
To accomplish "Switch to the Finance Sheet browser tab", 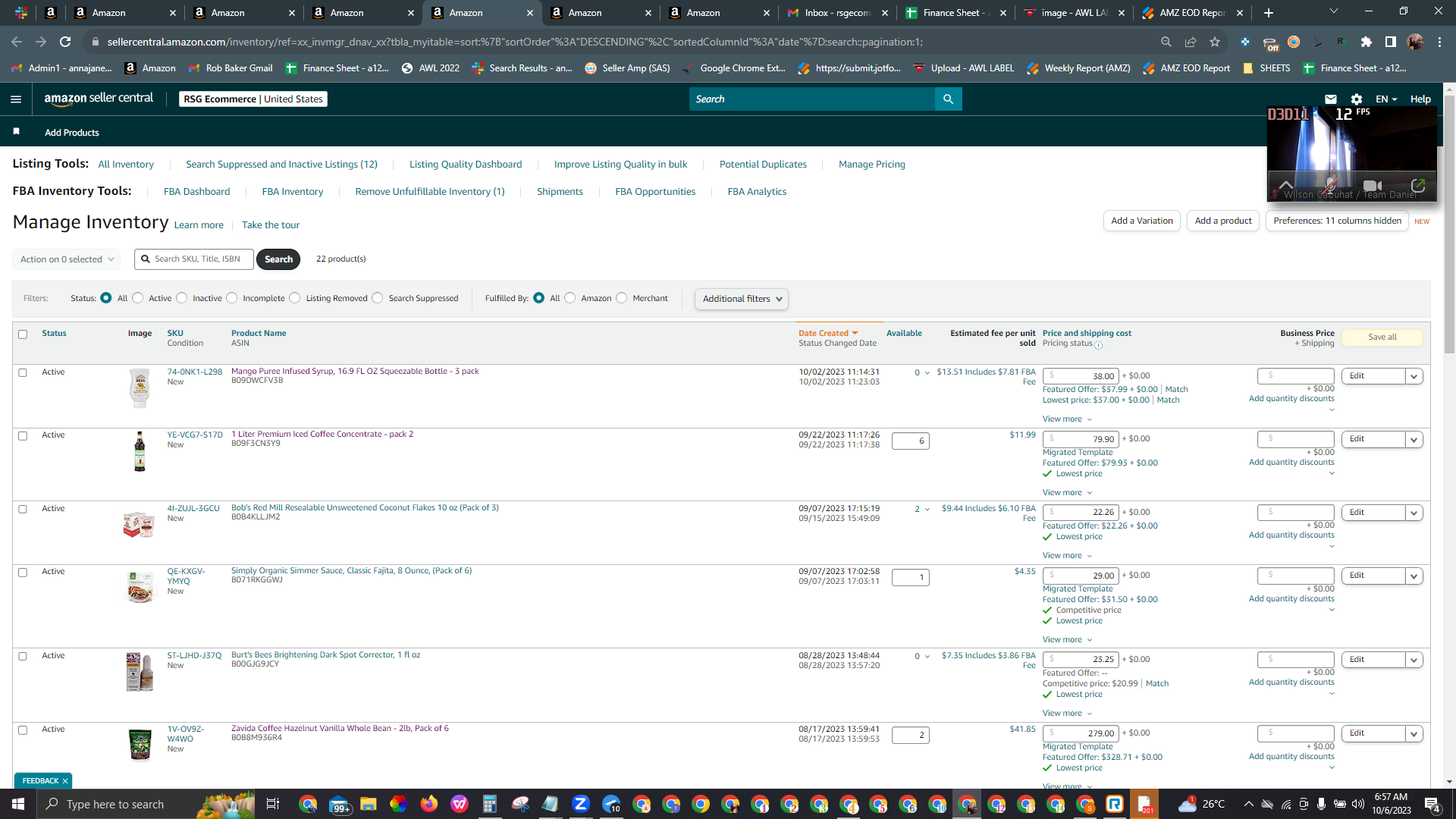I will click(x=955, y=13).
